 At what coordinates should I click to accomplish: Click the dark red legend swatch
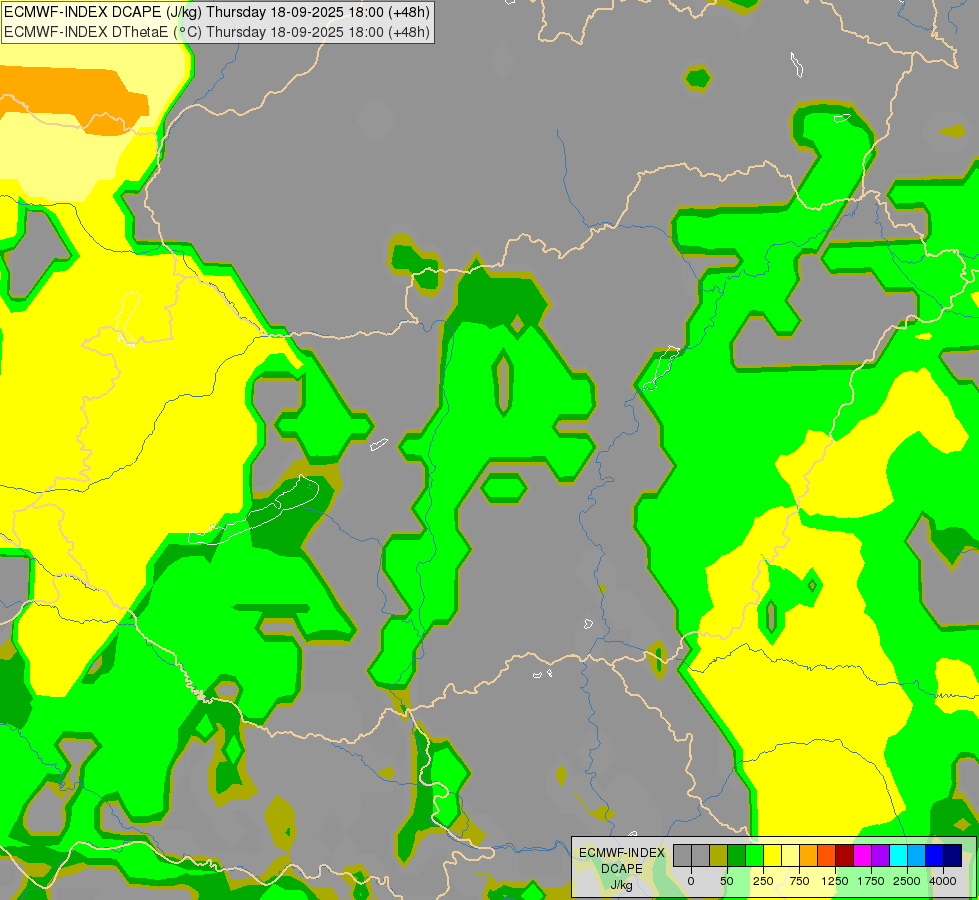pos(845,856)
